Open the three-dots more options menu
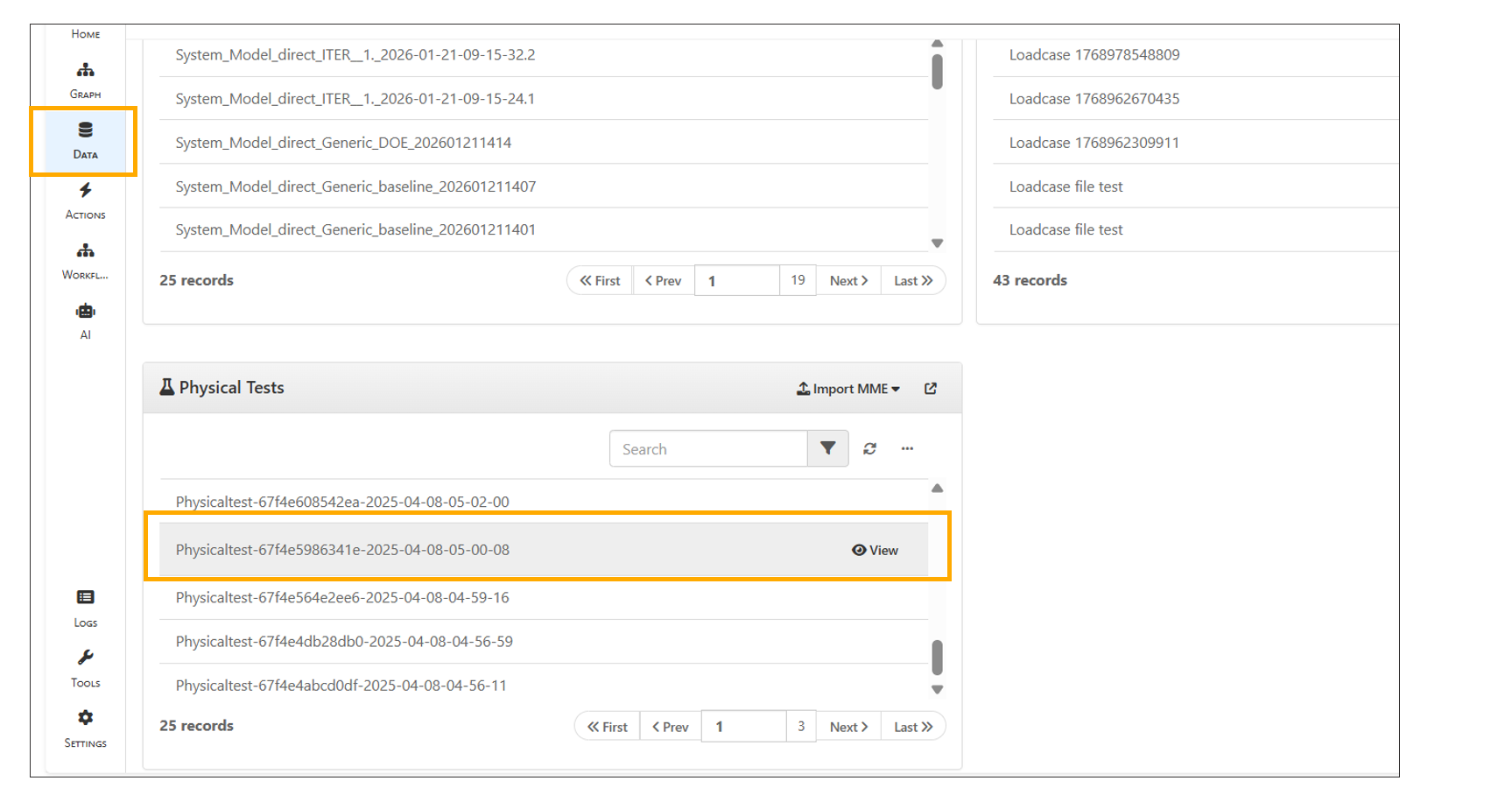 pos(907,449)
